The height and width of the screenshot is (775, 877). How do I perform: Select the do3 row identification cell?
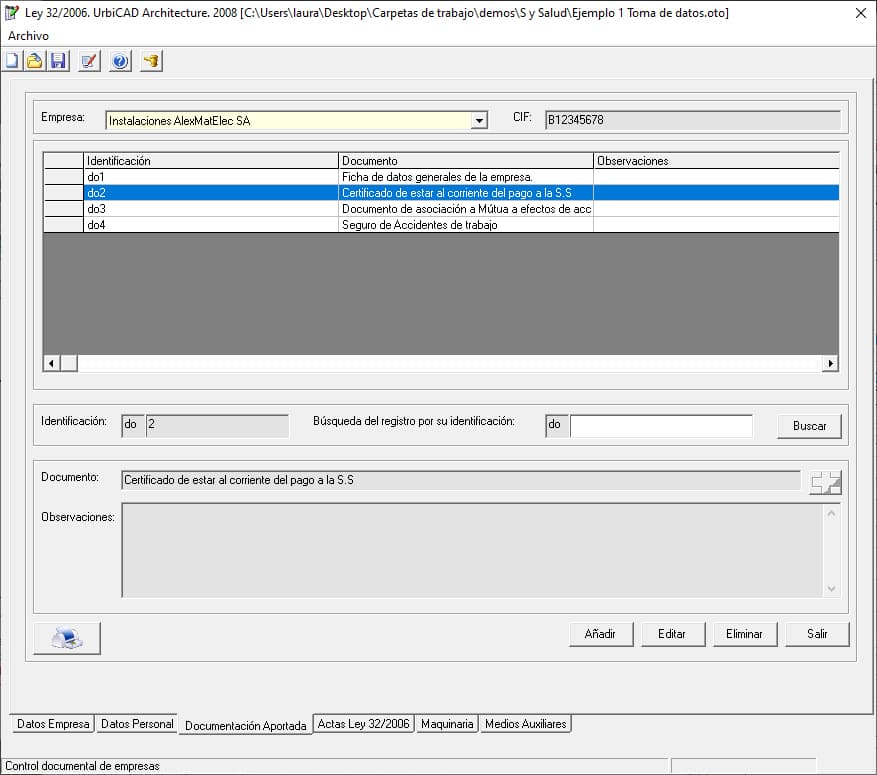click(211, 209)
